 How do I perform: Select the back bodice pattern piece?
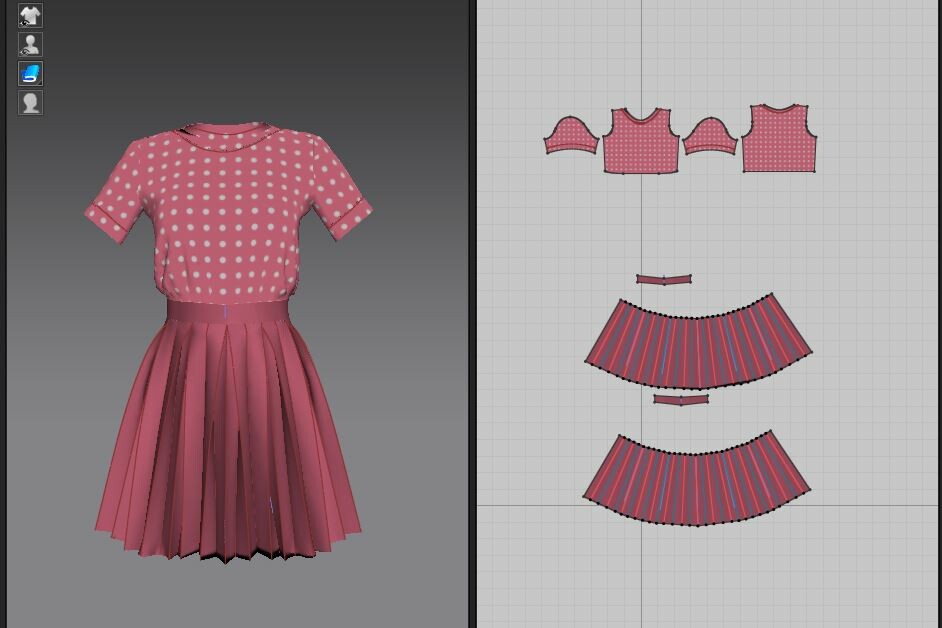pos(779,139)
